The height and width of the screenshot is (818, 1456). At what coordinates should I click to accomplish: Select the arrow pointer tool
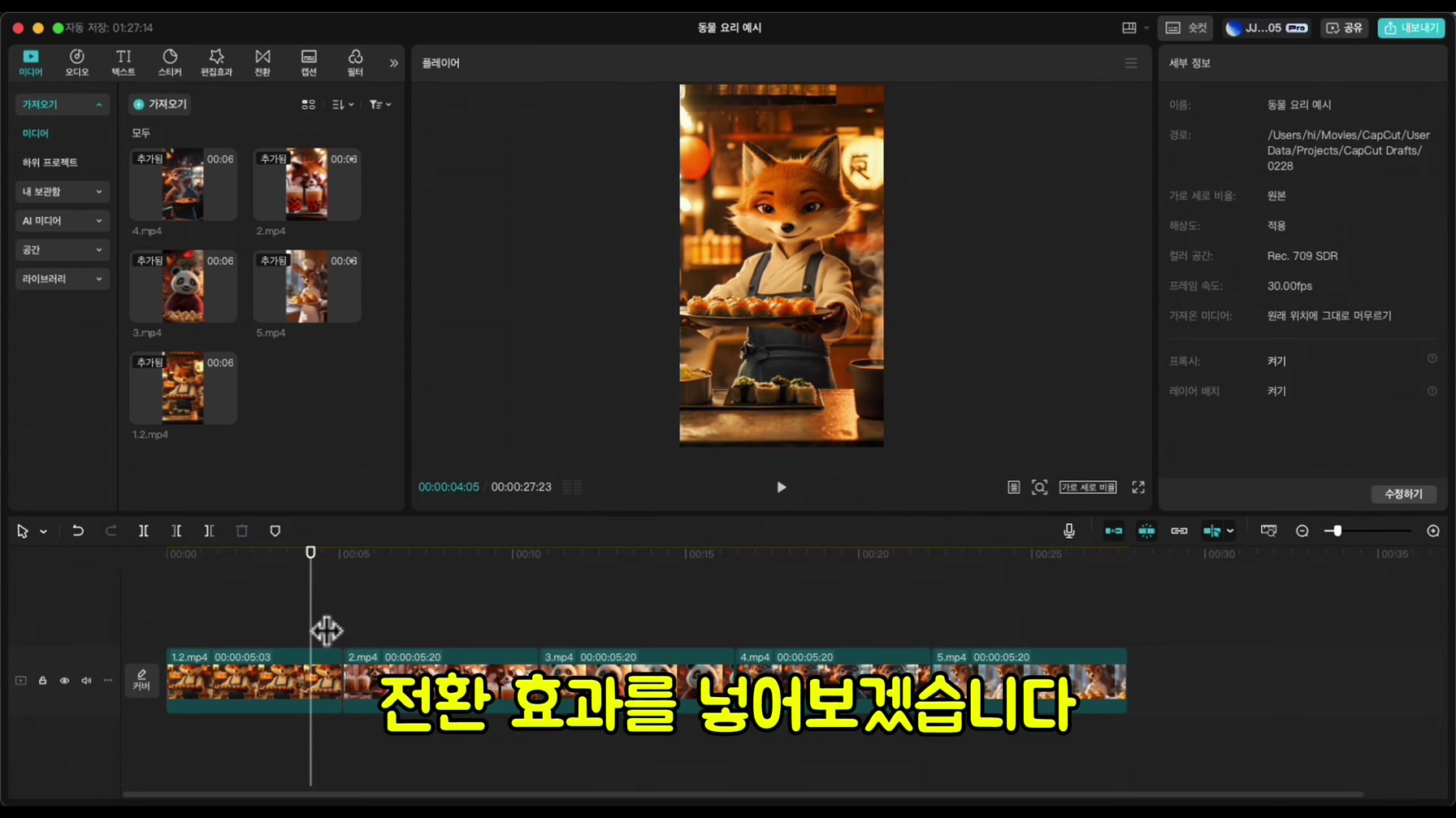click(23, 530)
